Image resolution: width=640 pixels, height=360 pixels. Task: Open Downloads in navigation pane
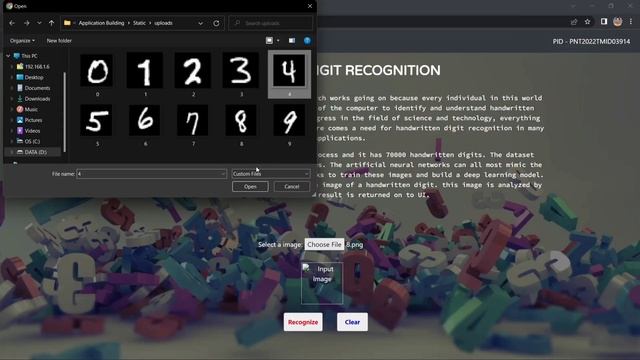pos(37,99)
